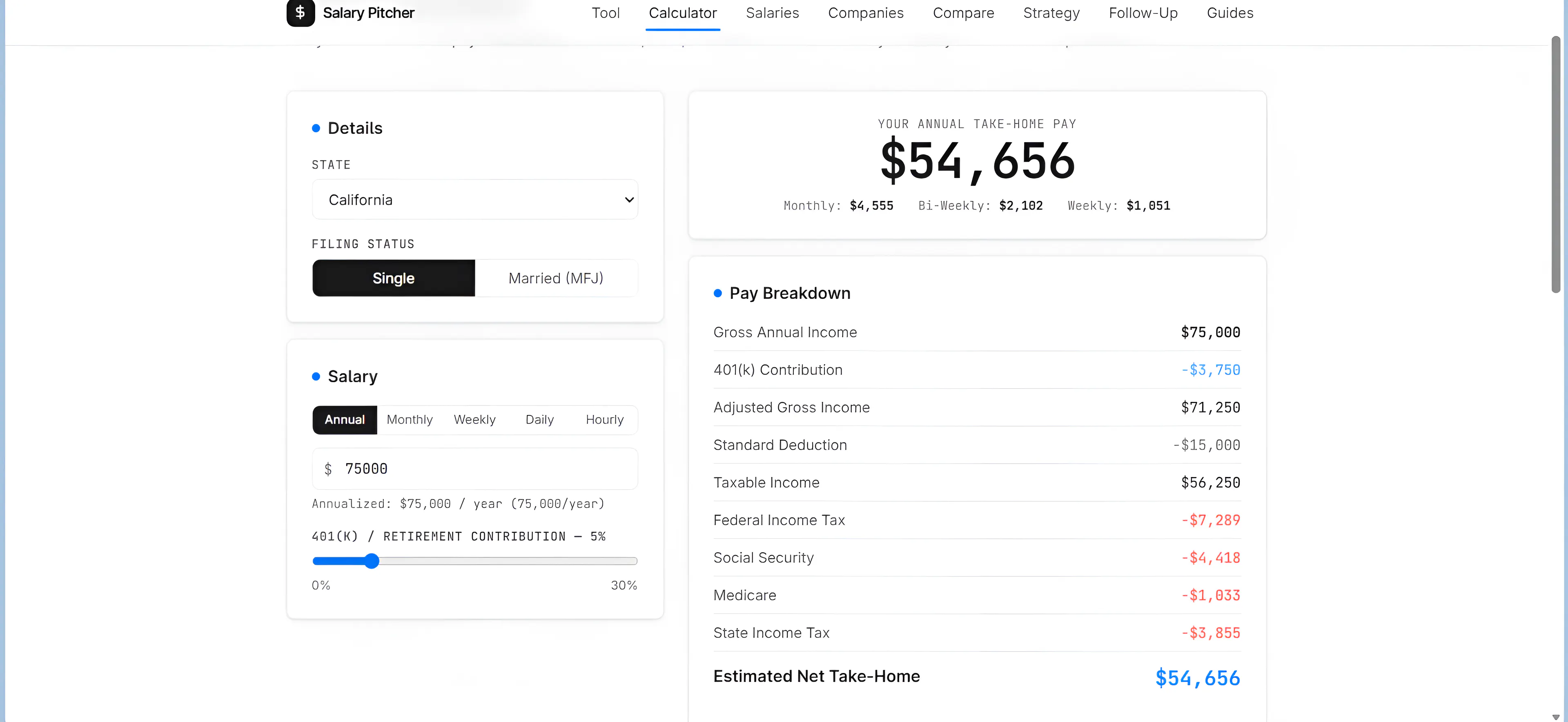Click the page vertical scrollbar thumb
Image resolution: width=1568 pixels, height=722 pixels.
coord(1556,164)
